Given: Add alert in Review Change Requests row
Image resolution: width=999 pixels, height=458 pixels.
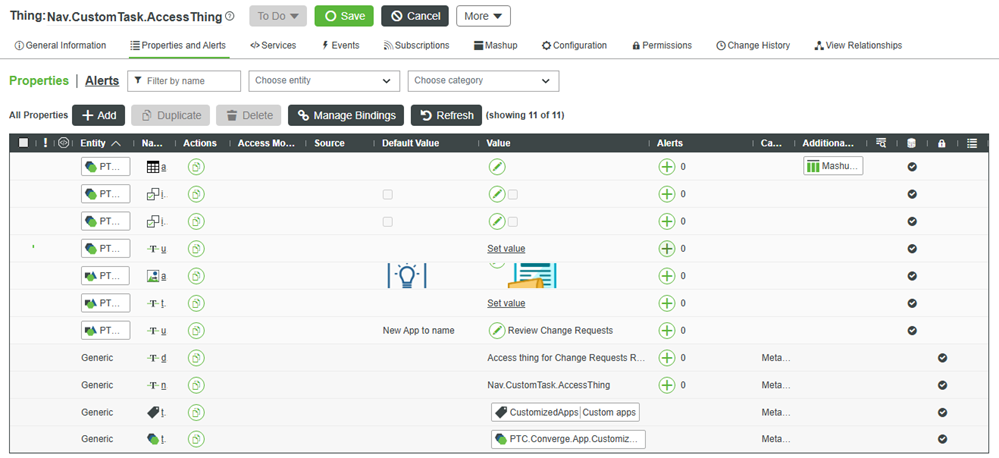Looking at the screenshot, I should point(666,331).
